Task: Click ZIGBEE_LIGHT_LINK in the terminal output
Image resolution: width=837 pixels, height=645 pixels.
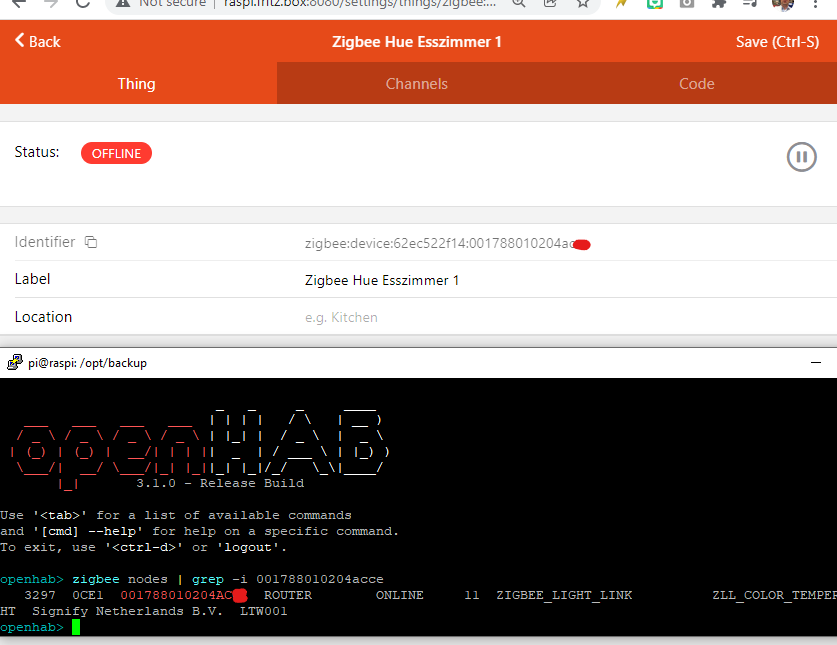Action: point(564,595)
